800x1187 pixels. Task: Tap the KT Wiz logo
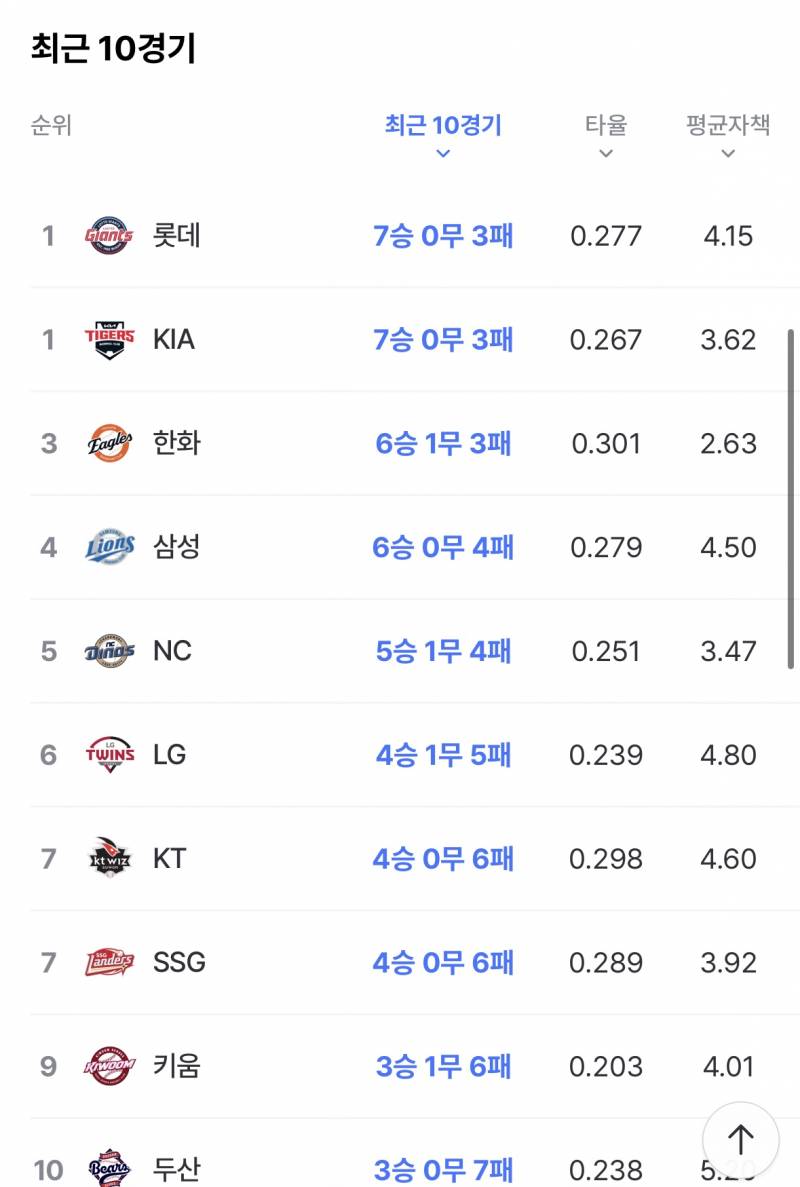(x=110, y=858)
